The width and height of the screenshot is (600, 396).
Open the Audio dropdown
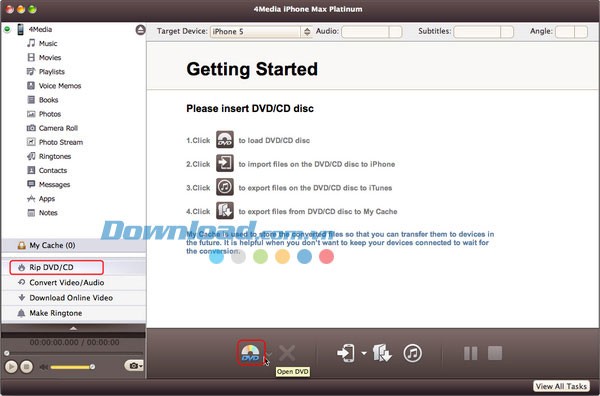[372, 31]
